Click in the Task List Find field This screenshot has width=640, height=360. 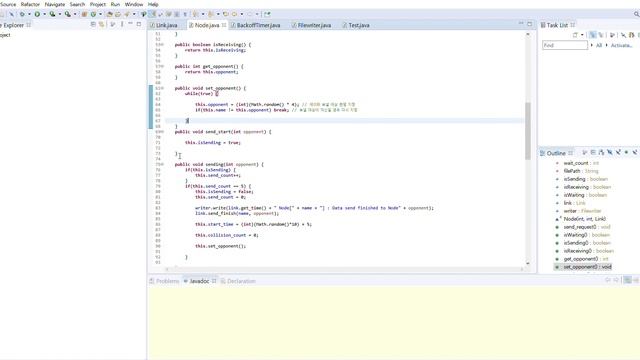coord(565,45)
